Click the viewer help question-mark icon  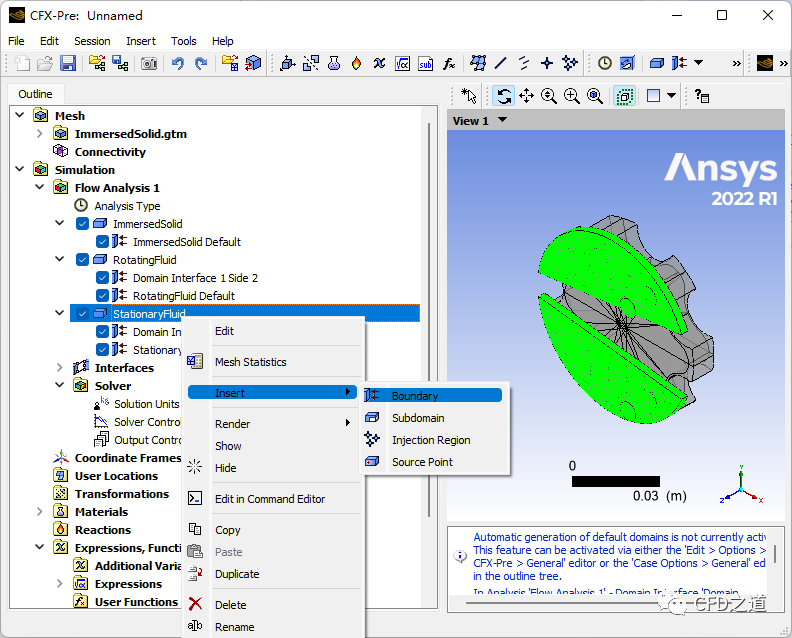[702, 95]
